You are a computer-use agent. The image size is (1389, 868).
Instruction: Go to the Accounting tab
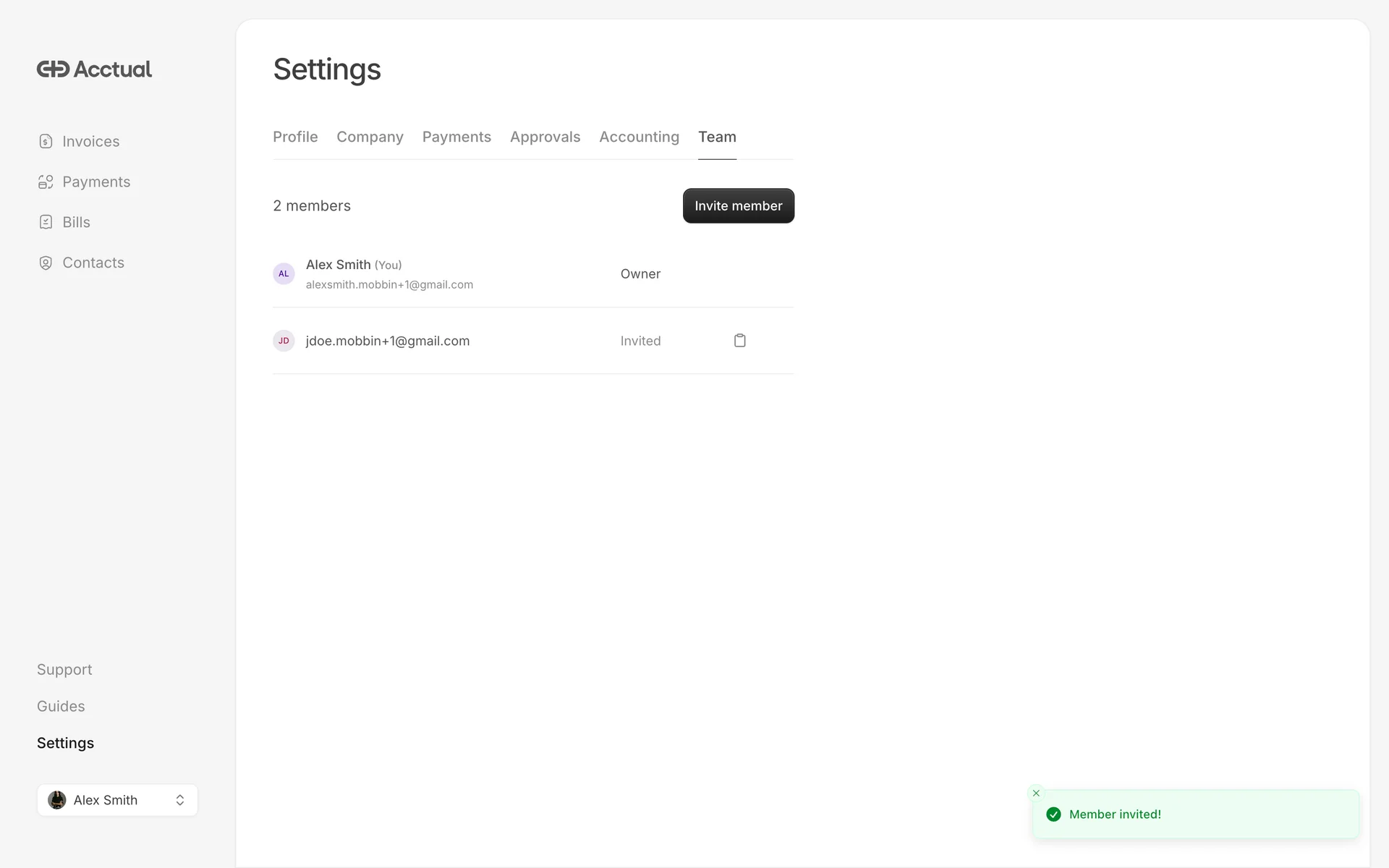click(639, 137)
